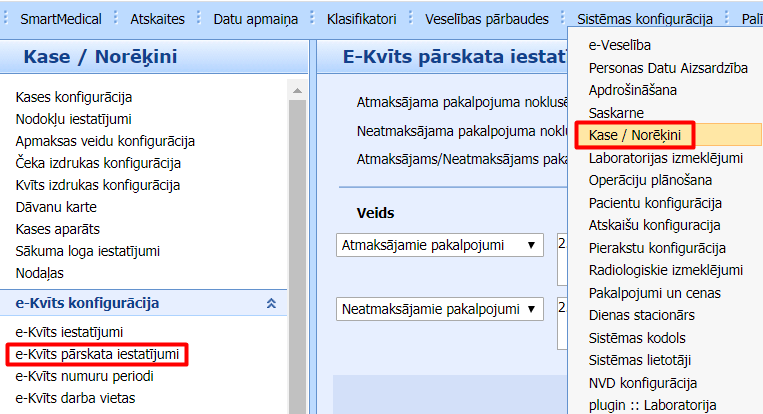763x414 pixels.
Task: Go to e-Kvīts numuru periodi
Action: [x=85, y=376]
